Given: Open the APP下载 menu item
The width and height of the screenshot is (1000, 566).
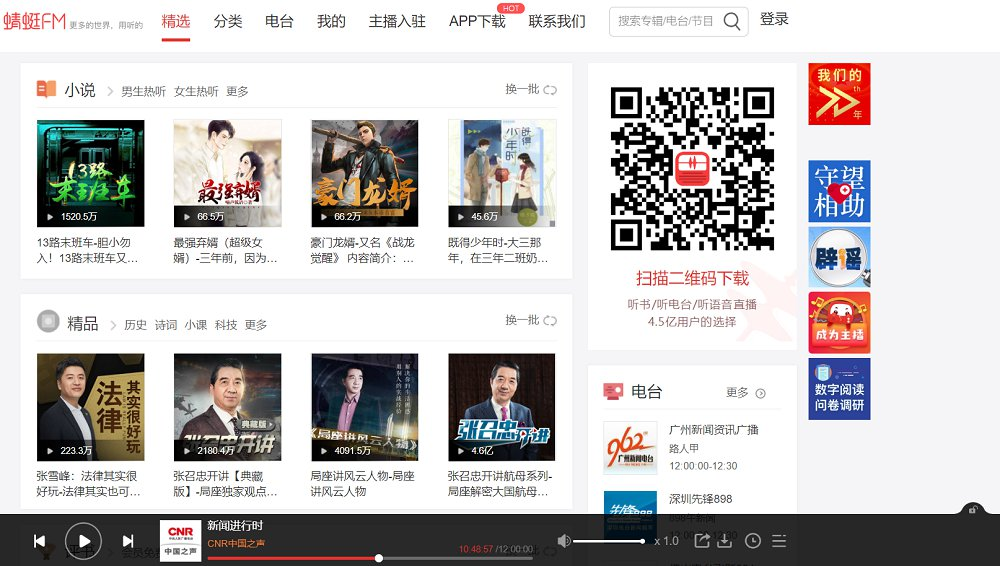Looking at the screenshot, I should 477,21.
